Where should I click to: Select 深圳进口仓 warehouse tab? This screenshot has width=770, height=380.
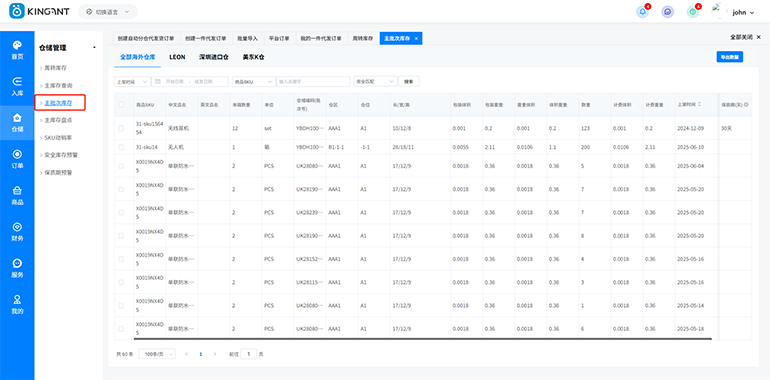tap(214, 57)
